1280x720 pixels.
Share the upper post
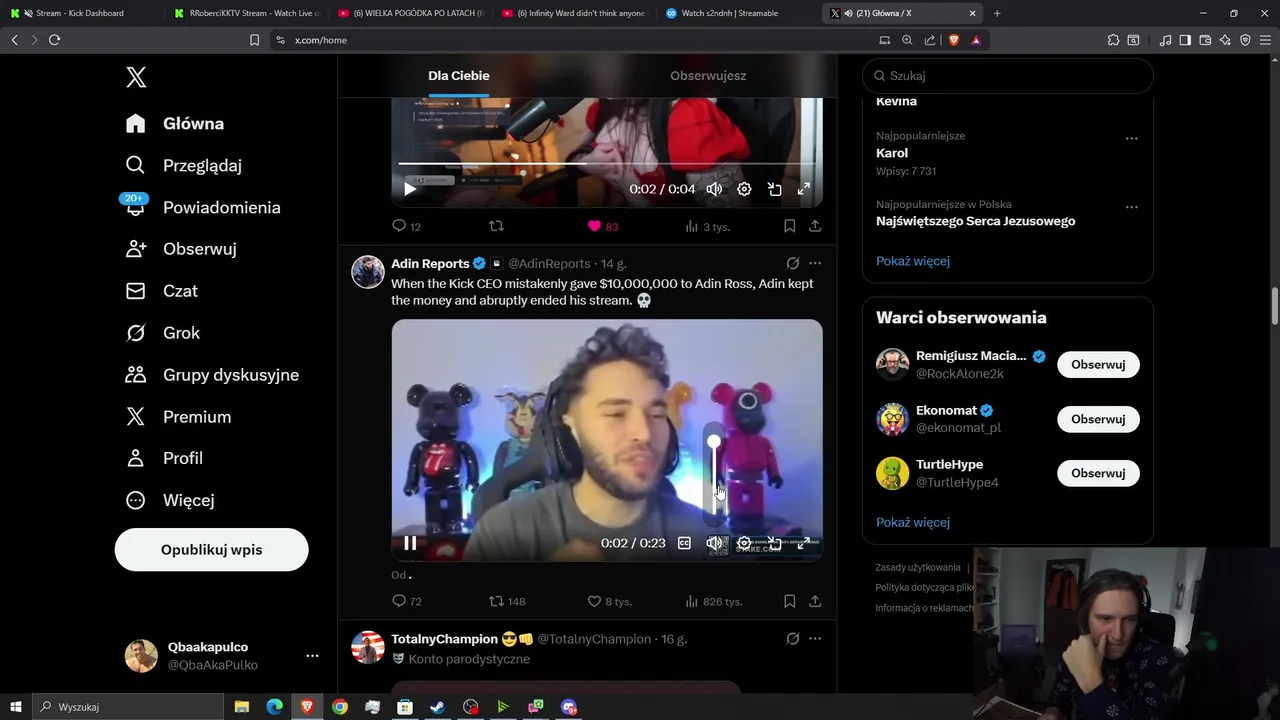(x=815, y=227)
